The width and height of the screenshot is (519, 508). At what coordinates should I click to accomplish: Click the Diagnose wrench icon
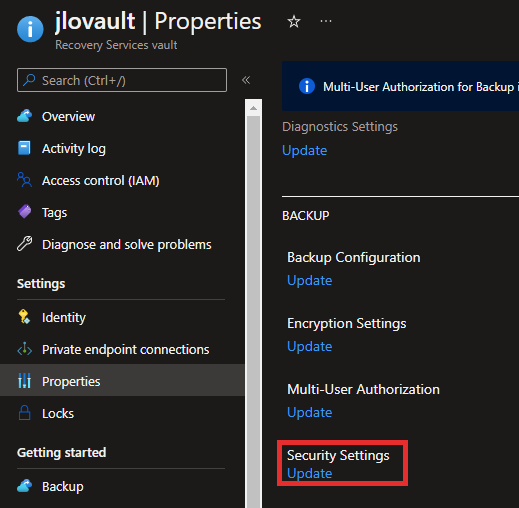(25, 244)
